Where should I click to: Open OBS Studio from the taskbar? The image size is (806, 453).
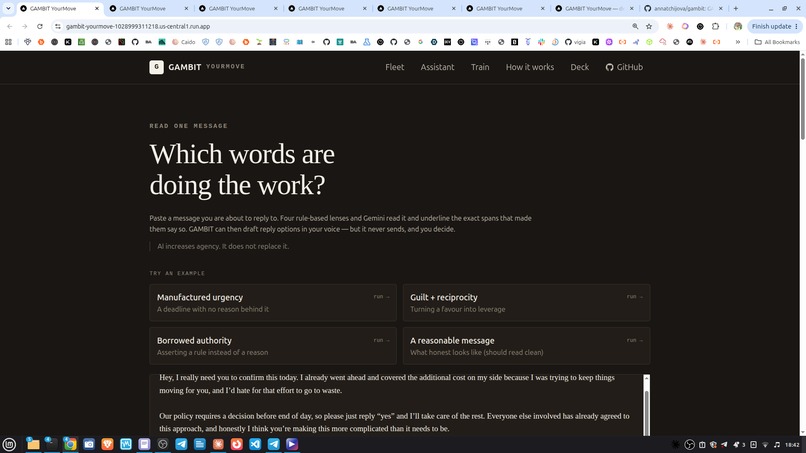(x=162, y=444)
